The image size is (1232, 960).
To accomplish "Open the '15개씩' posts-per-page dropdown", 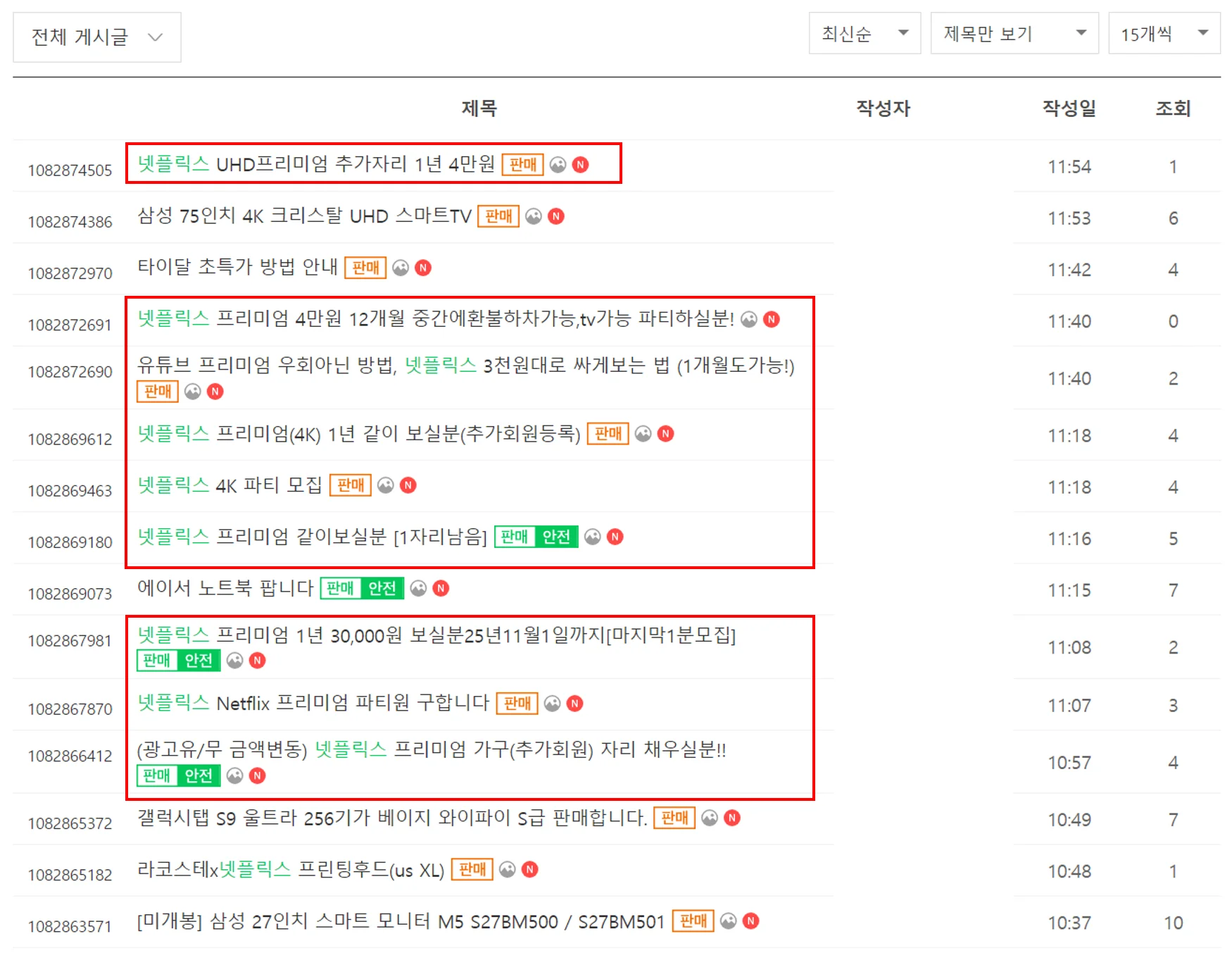I will [1164, 33].
